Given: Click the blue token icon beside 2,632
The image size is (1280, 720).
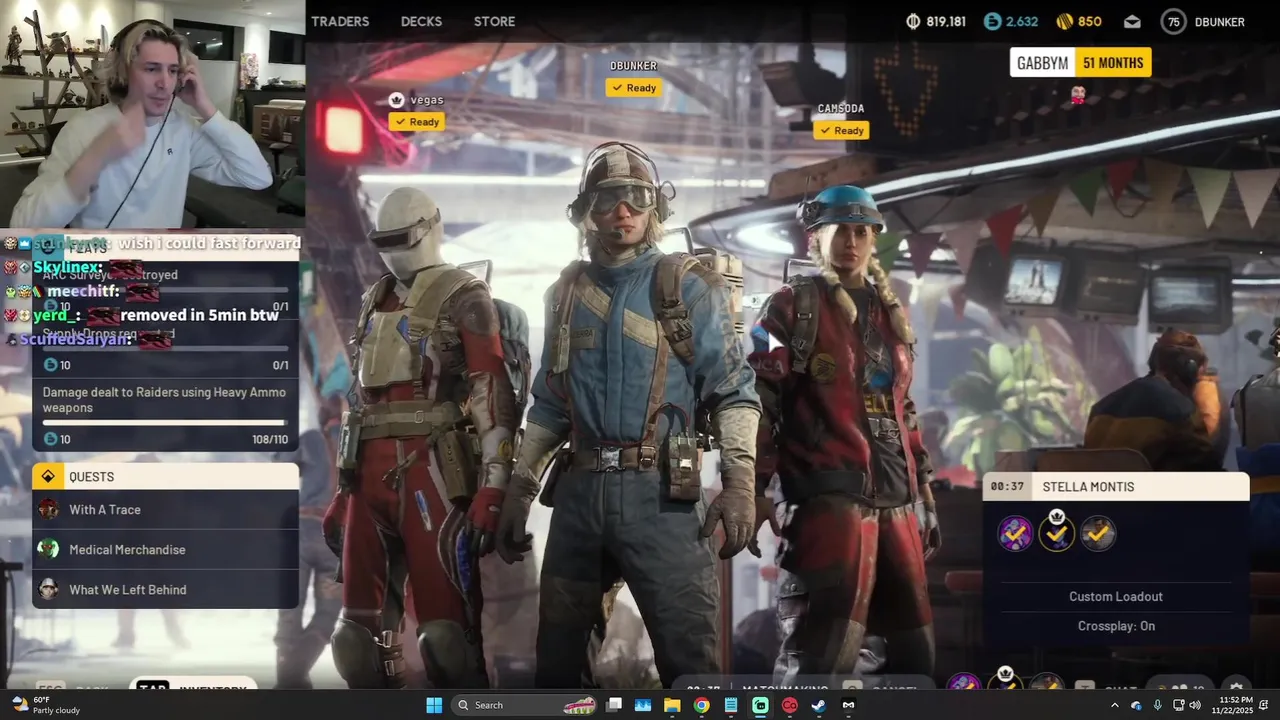Looking at the screenshot, I should tap(992, 21).
